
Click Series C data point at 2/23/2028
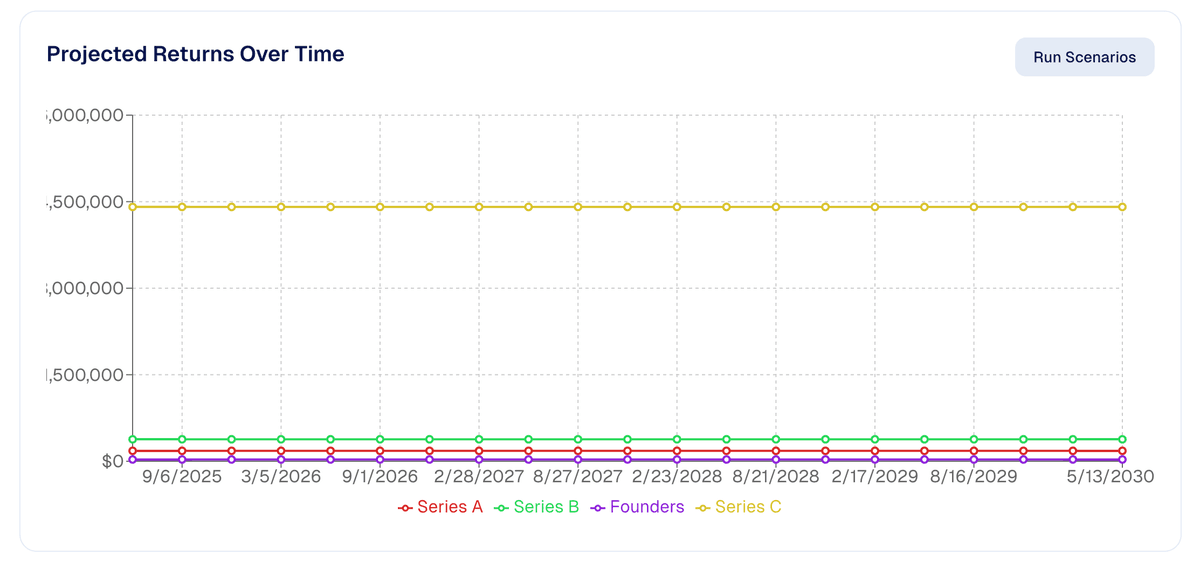[x=677, y=207]
